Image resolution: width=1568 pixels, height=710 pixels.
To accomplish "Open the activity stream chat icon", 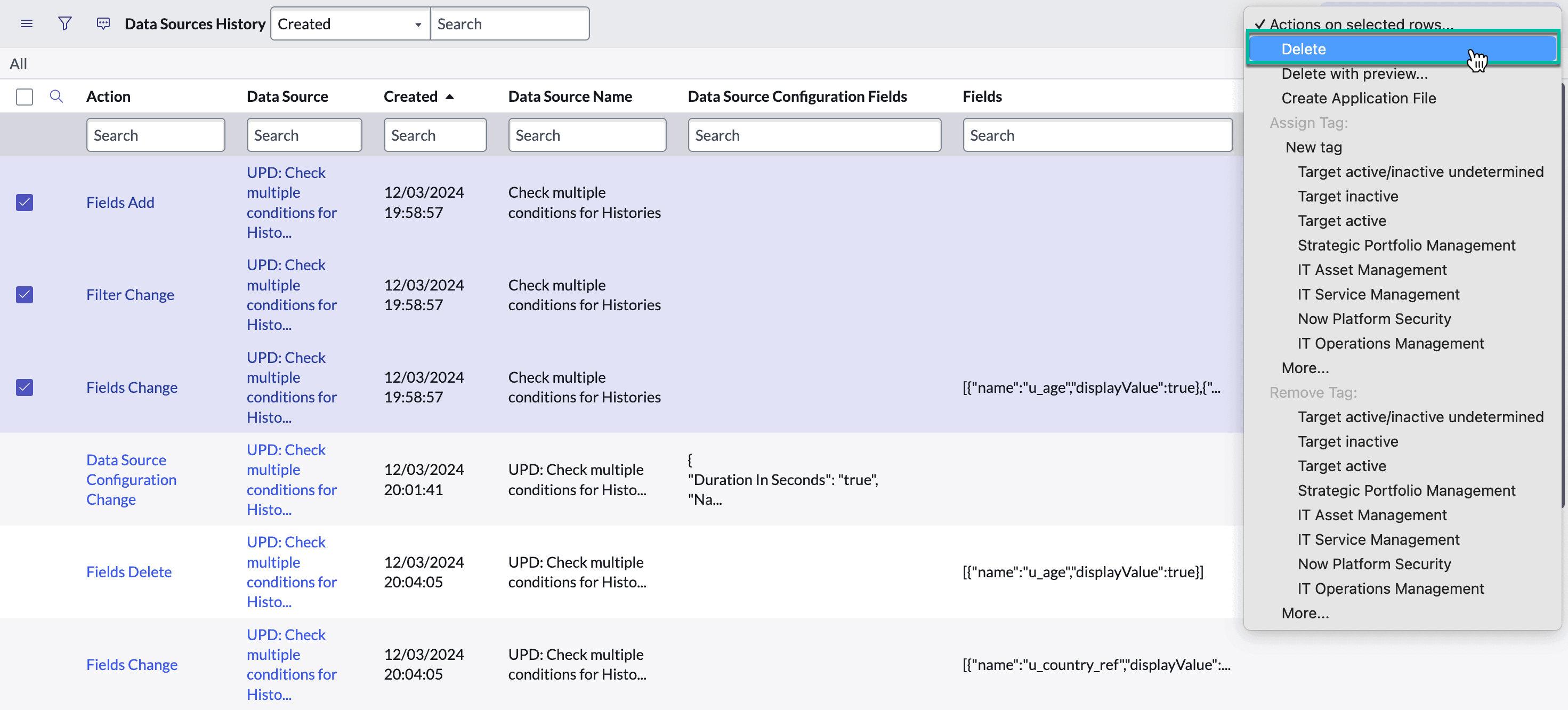I will click(x=103, y=24).
